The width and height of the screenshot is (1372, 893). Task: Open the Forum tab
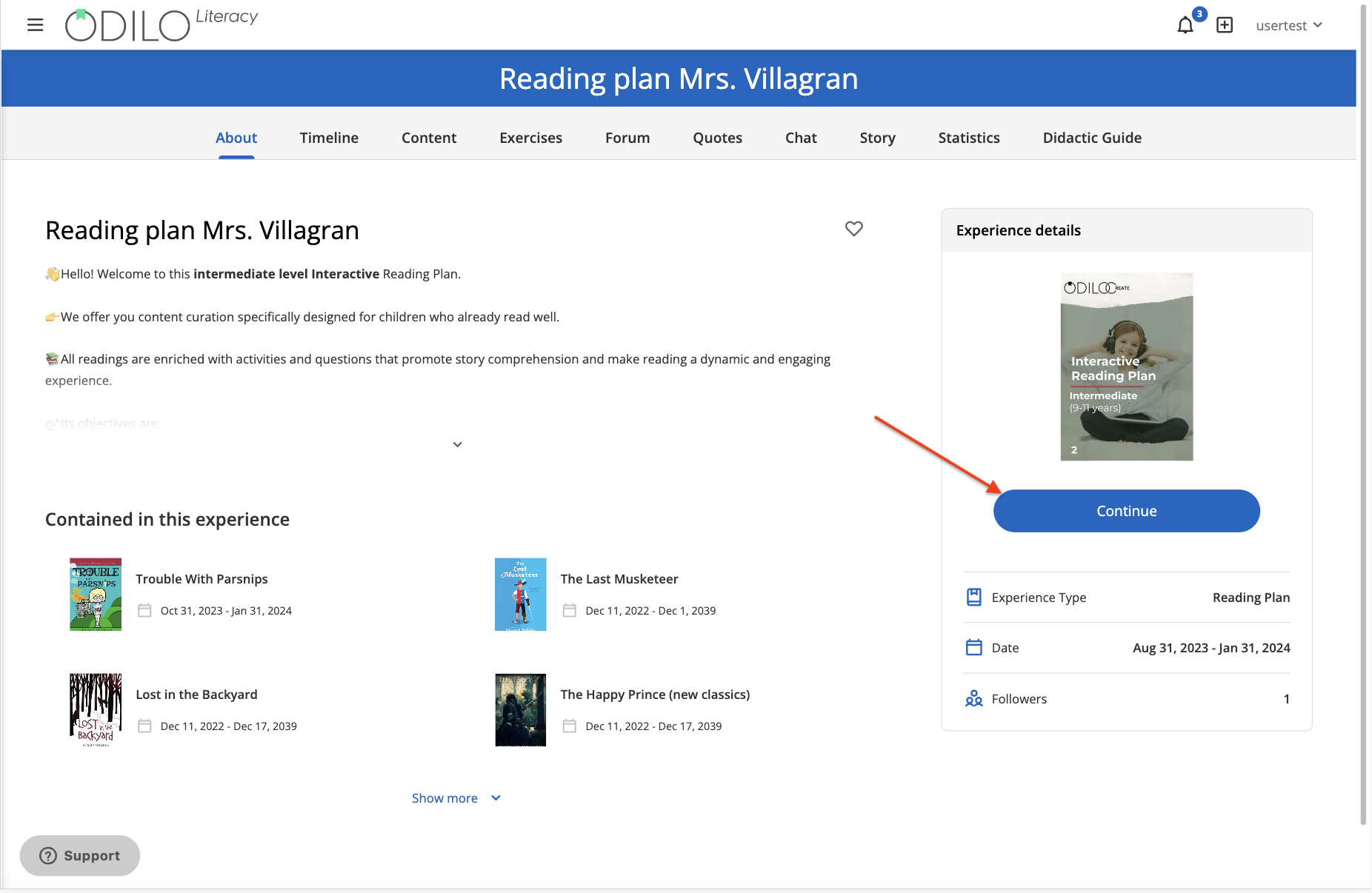pos(627,138)
